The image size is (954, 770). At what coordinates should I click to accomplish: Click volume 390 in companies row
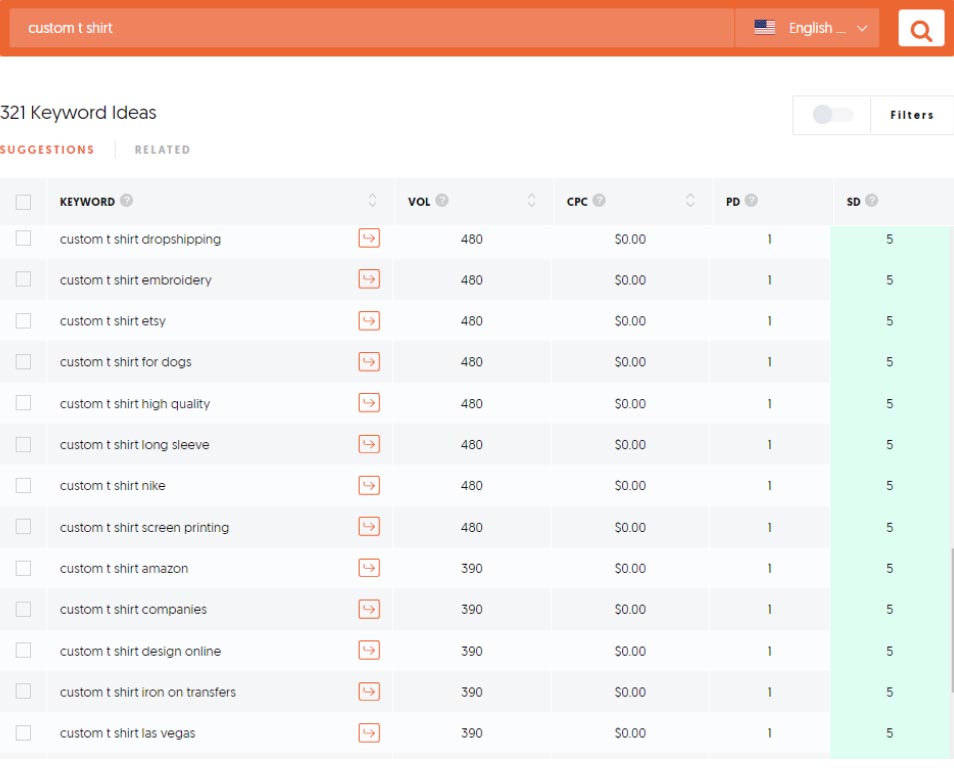(472, 609)
